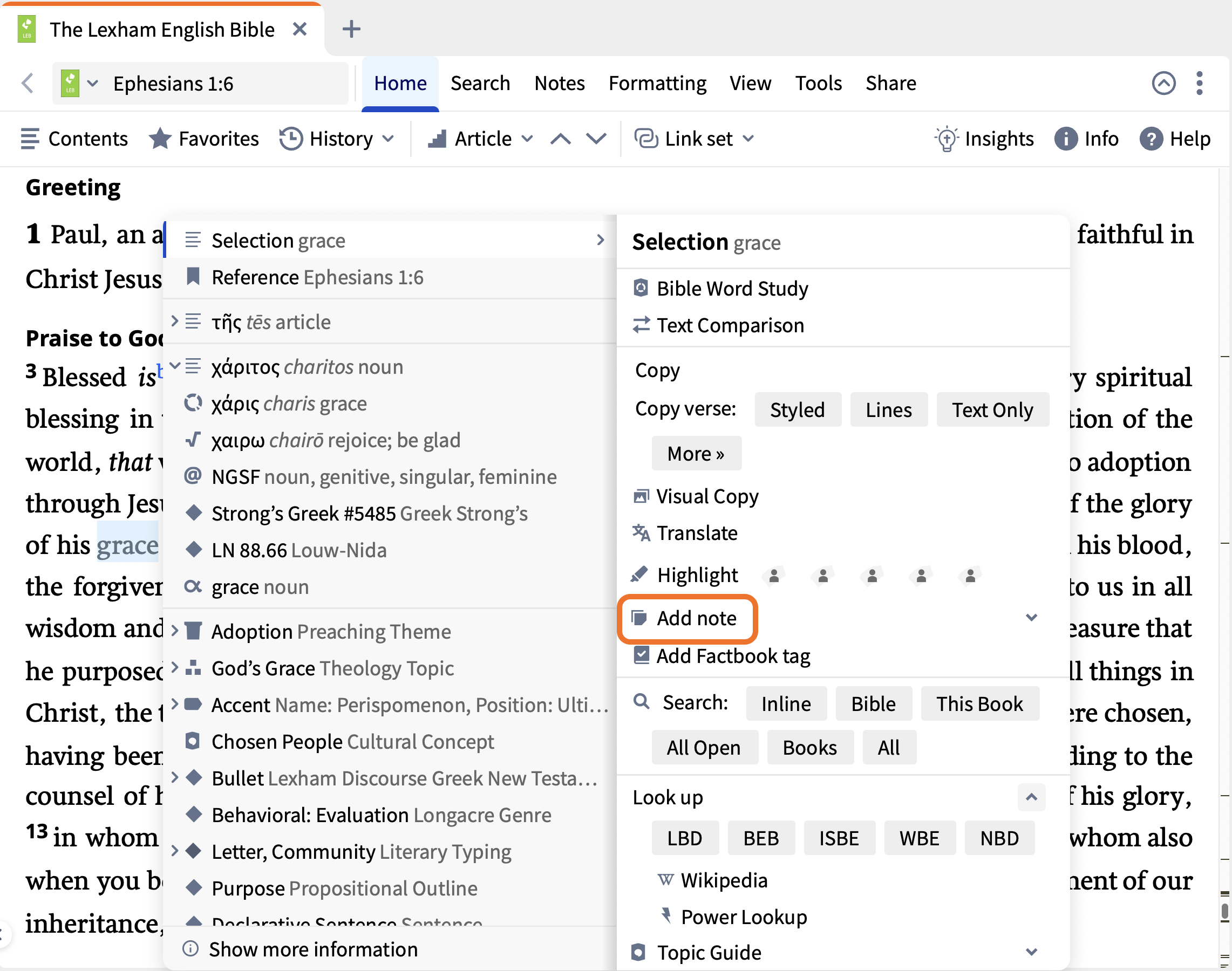Image resolution: width=1232 pixels, height=971 pixels.
Task: Go back with the left arrow button
Action: (x=28, y=84)
